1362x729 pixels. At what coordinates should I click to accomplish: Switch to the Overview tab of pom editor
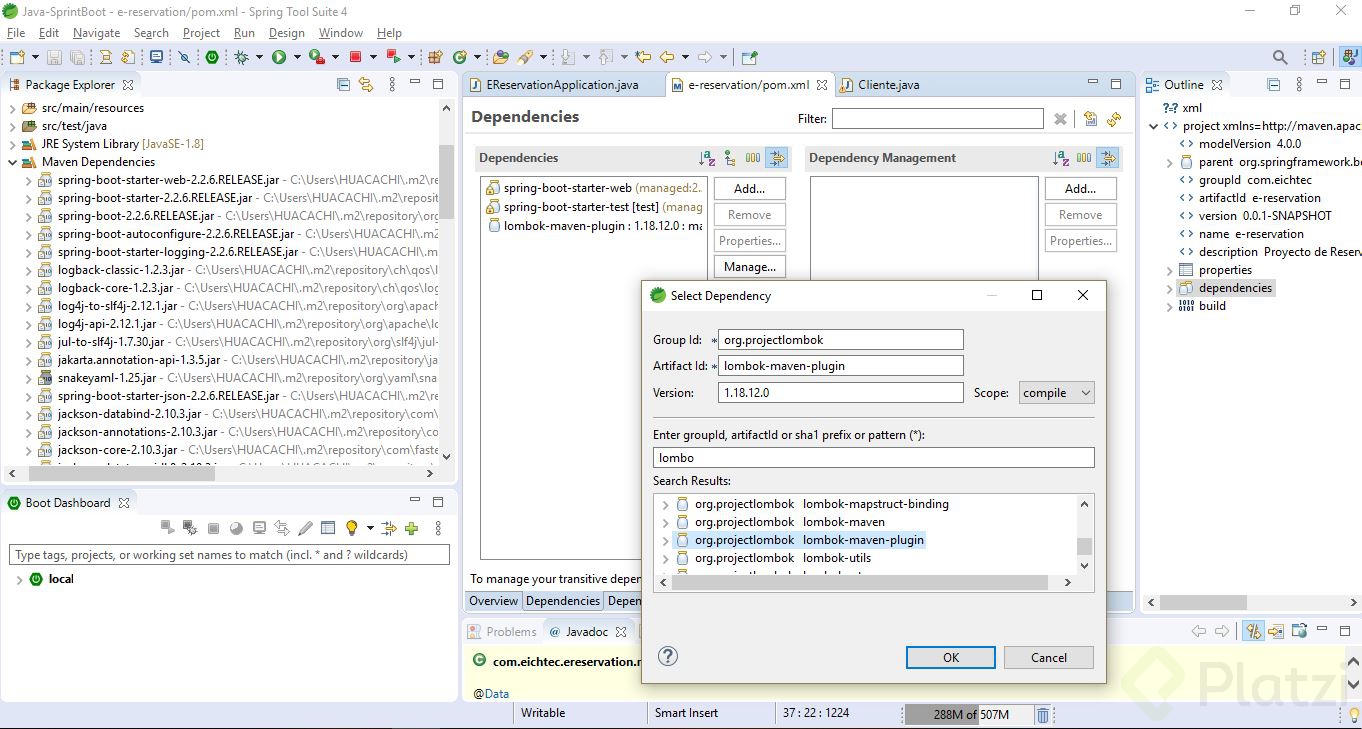tap(494, 601)
